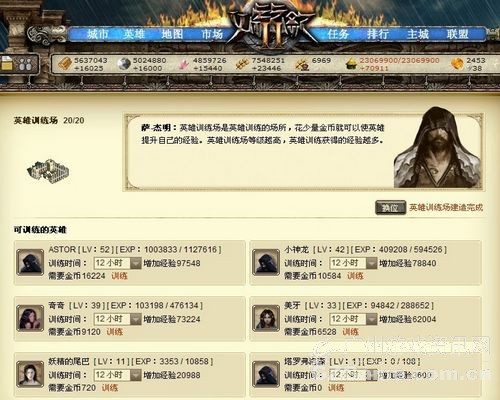The width and height of the screenshot is (500, 400).
Task: Select 奇奇's hero portrait
Action: [x=30, y=318]
